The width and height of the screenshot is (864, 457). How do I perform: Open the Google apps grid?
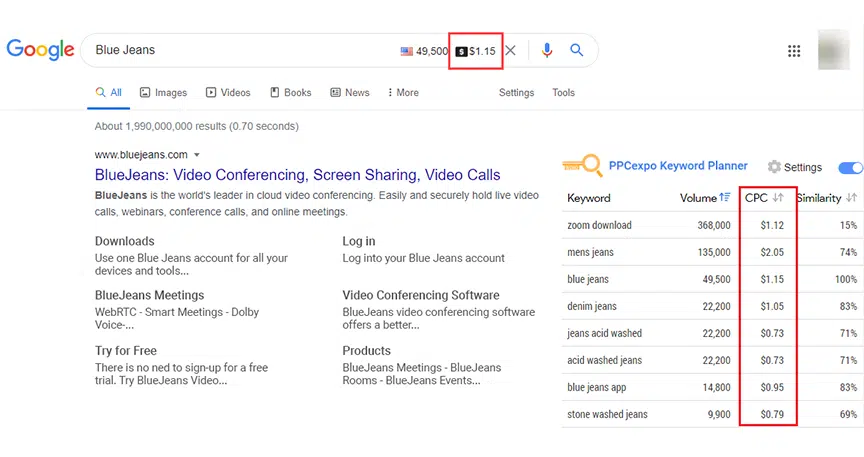(794, 51)
